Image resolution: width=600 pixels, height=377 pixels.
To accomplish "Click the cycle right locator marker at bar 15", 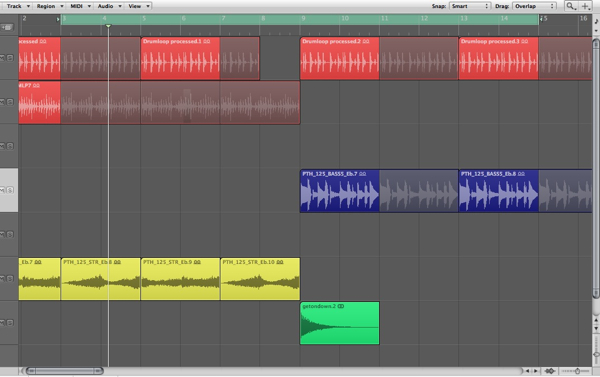I will (x=541, y=18).
